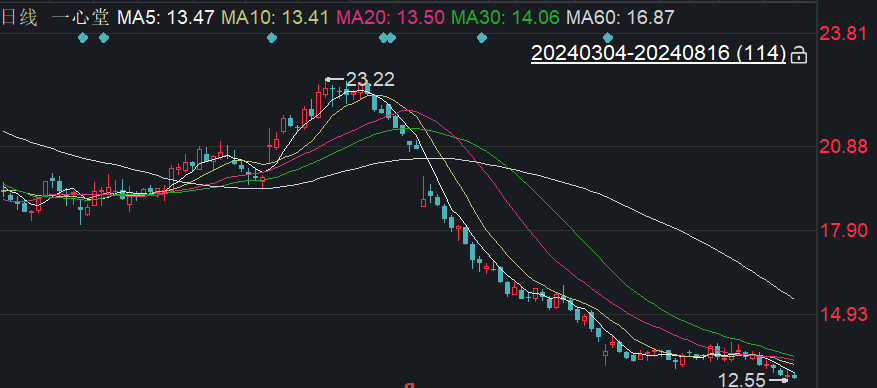Click the lock icon beside date range
Screen dimensions: 877x388
(x=799, y=55)
